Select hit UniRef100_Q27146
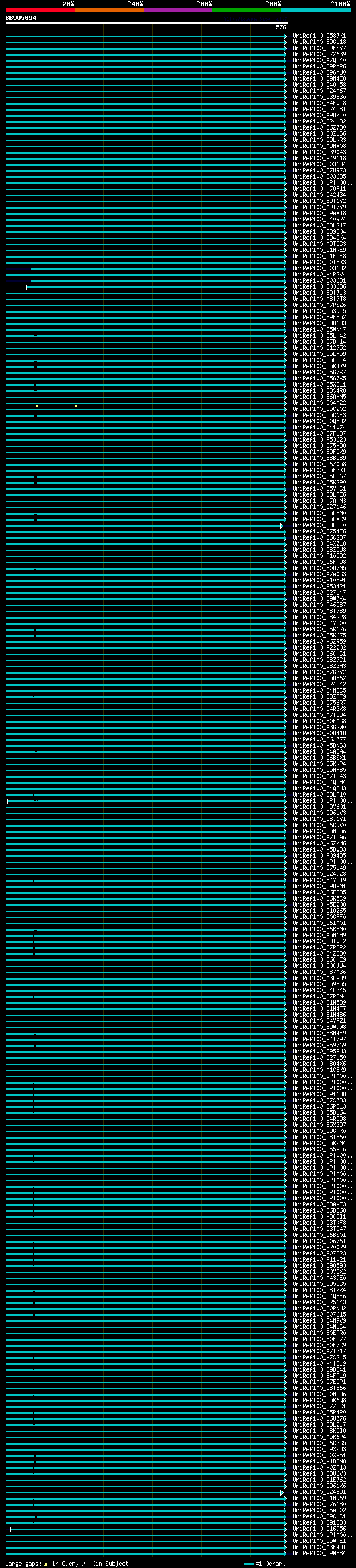 (x=319, y=507)
